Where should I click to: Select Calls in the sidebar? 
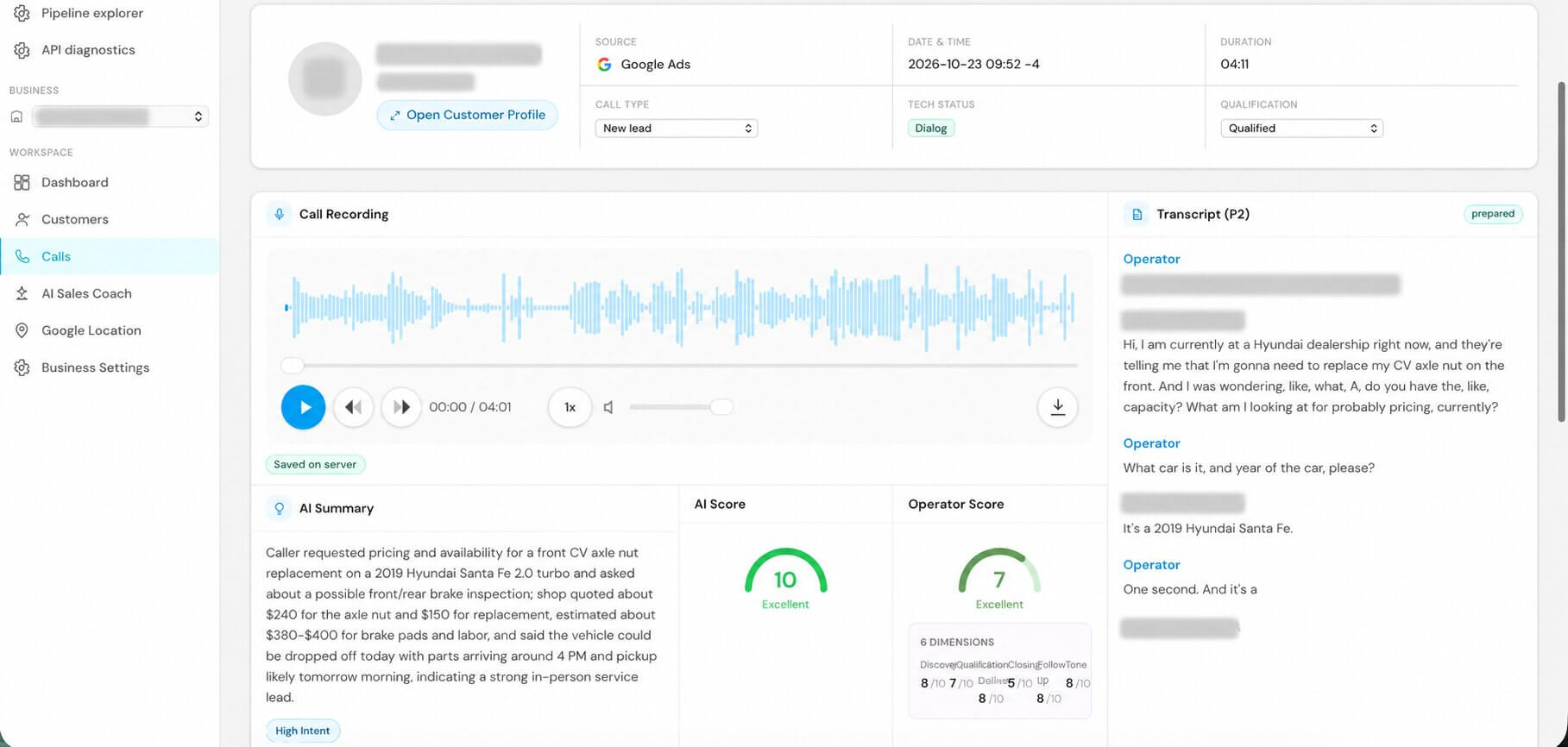[110, 256]
